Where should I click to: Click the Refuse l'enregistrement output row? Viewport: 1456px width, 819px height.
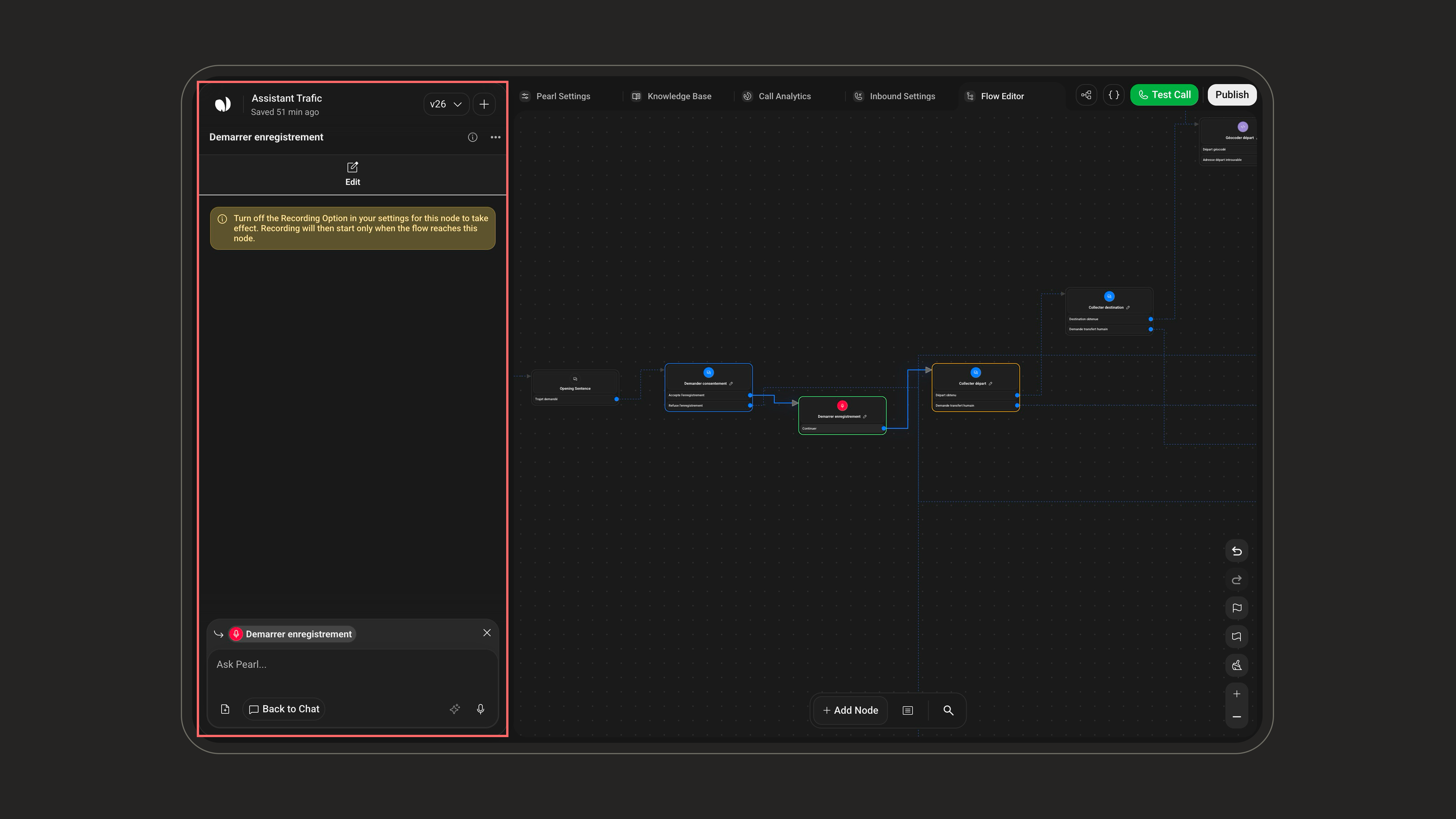[709, 405]
